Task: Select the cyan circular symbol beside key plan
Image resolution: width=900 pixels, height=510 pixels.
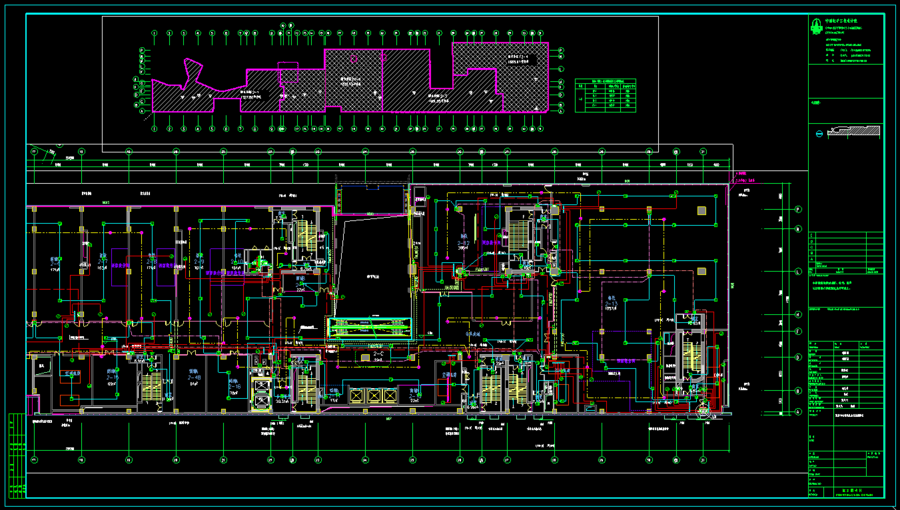Action: pos(820,134)
